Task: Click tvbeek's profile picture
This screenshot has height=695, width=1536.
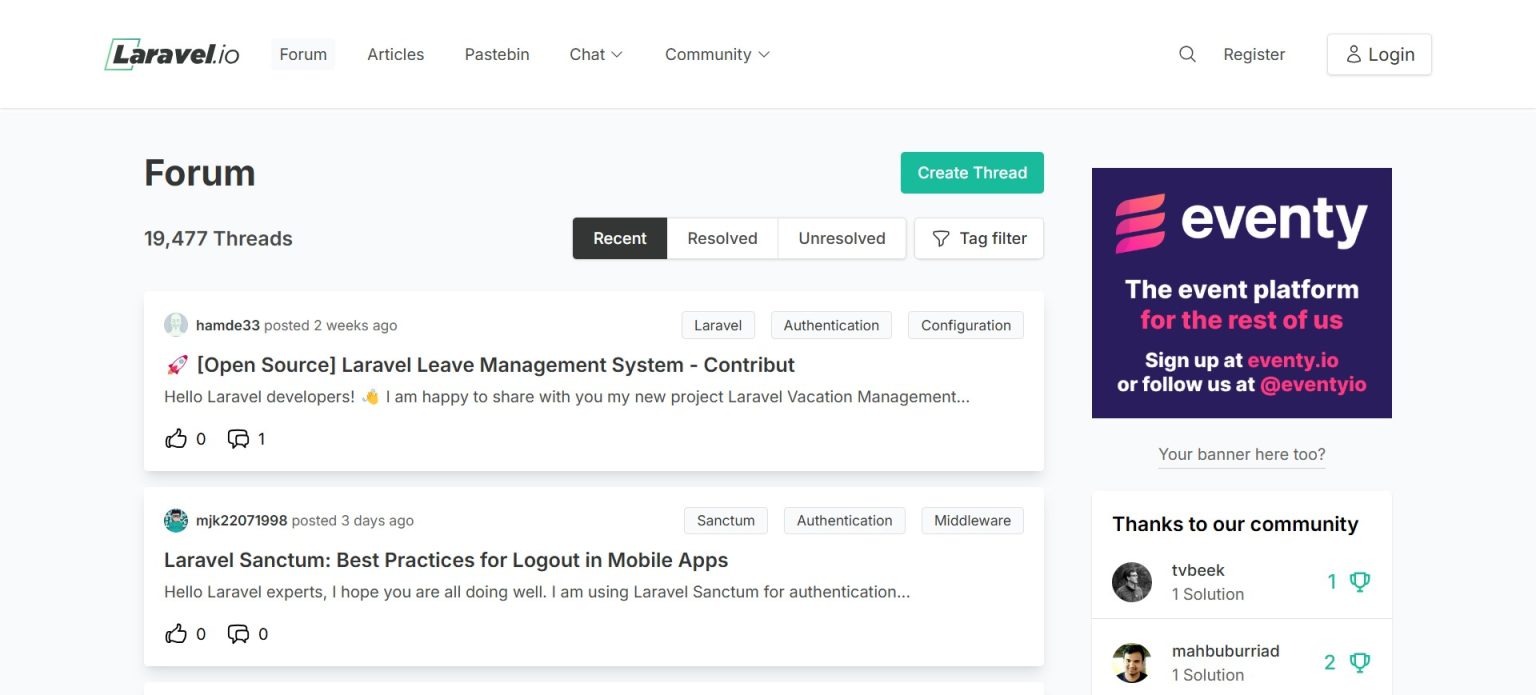Action: [1132, 582]
